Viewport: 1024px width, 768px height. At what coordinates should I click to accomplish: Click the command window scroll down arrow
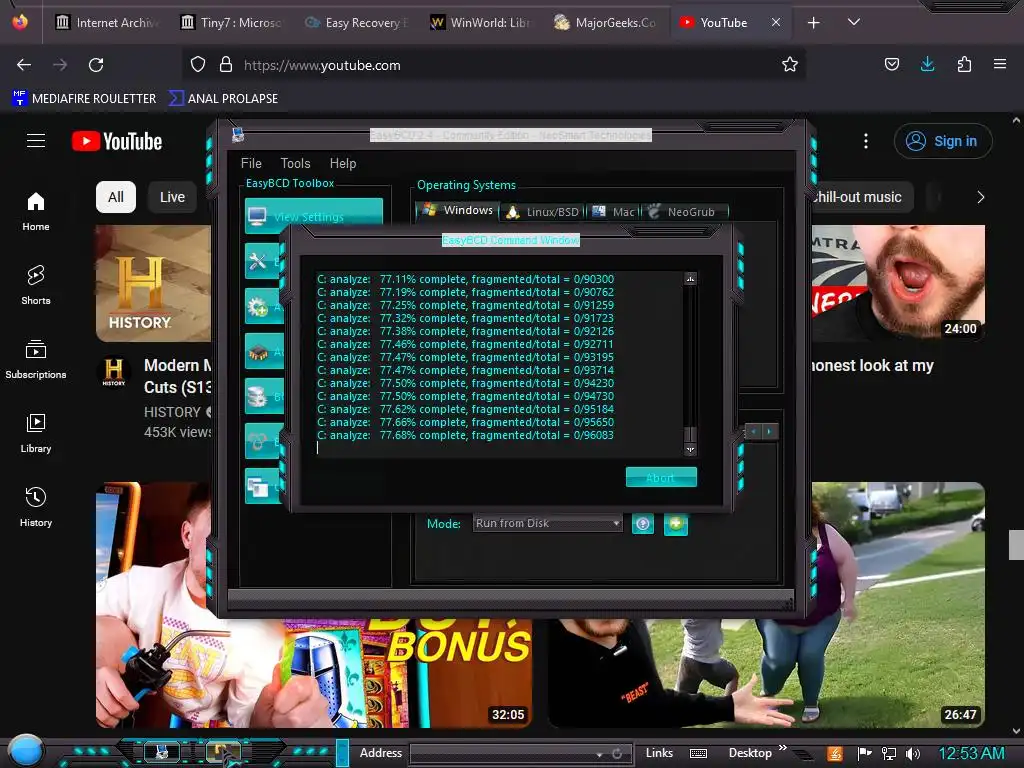click(x=690, y=450)
